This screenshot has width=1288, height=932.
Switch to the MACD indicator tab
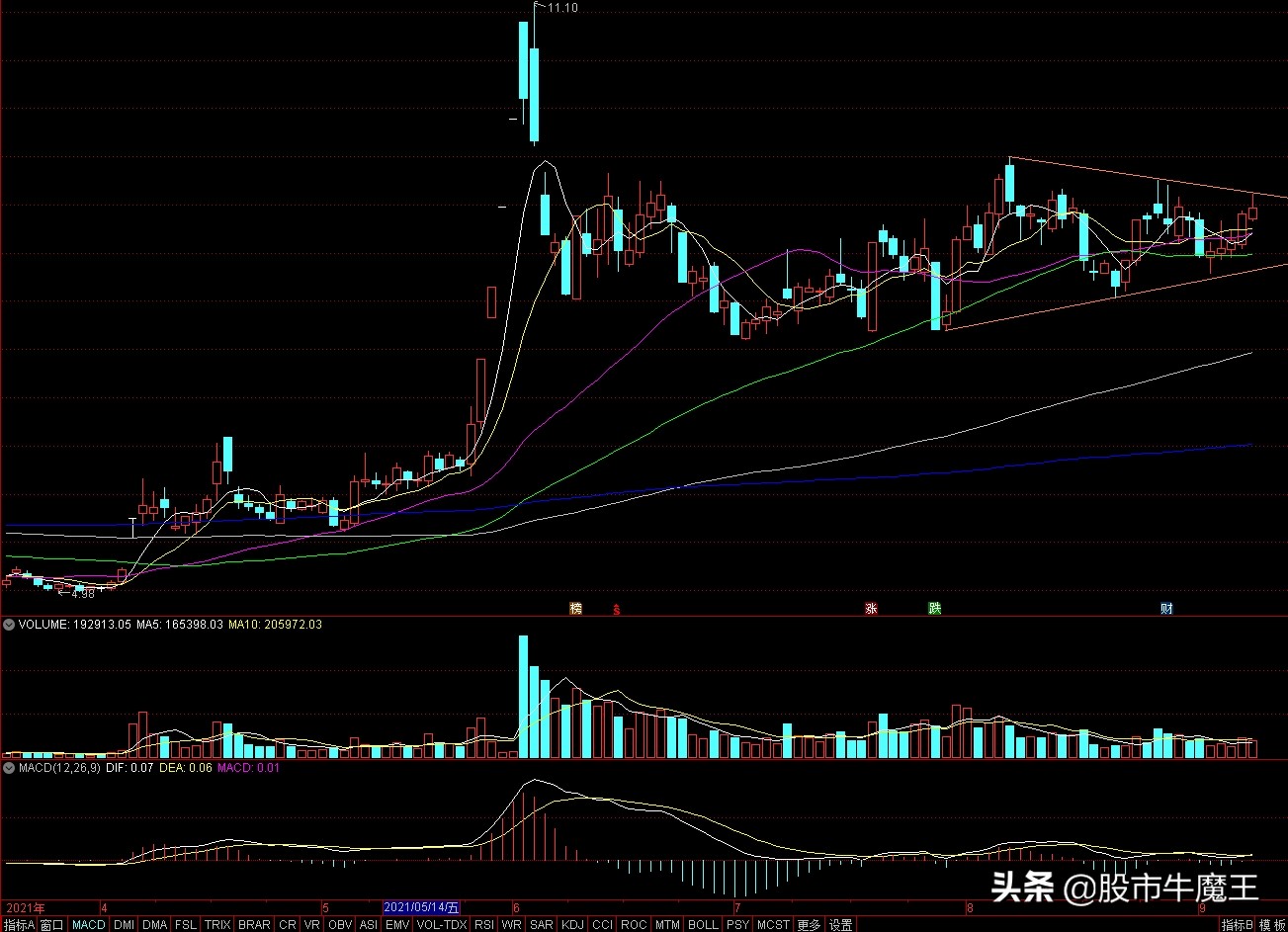pos(89,925)
